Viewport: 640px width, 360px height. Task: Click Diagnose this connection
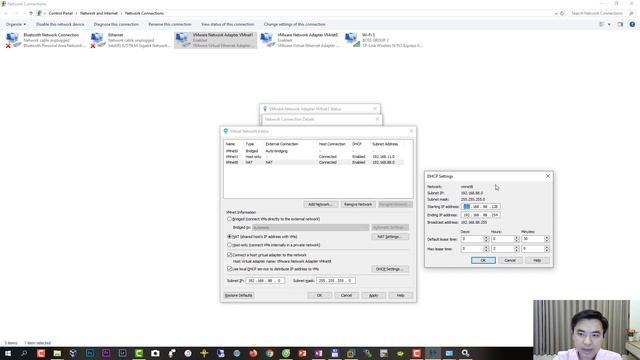(116, 24)
